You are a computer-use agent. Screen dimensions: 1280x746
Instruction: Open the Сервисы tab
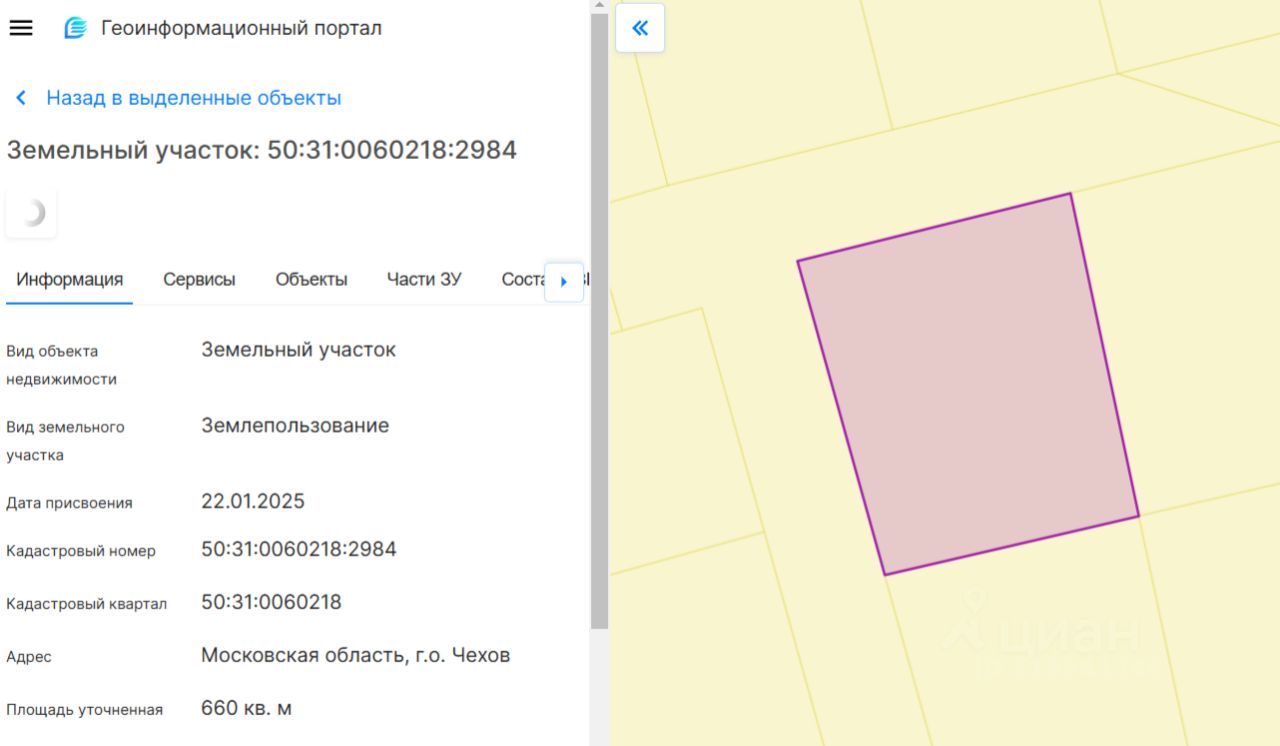point(199,280)
